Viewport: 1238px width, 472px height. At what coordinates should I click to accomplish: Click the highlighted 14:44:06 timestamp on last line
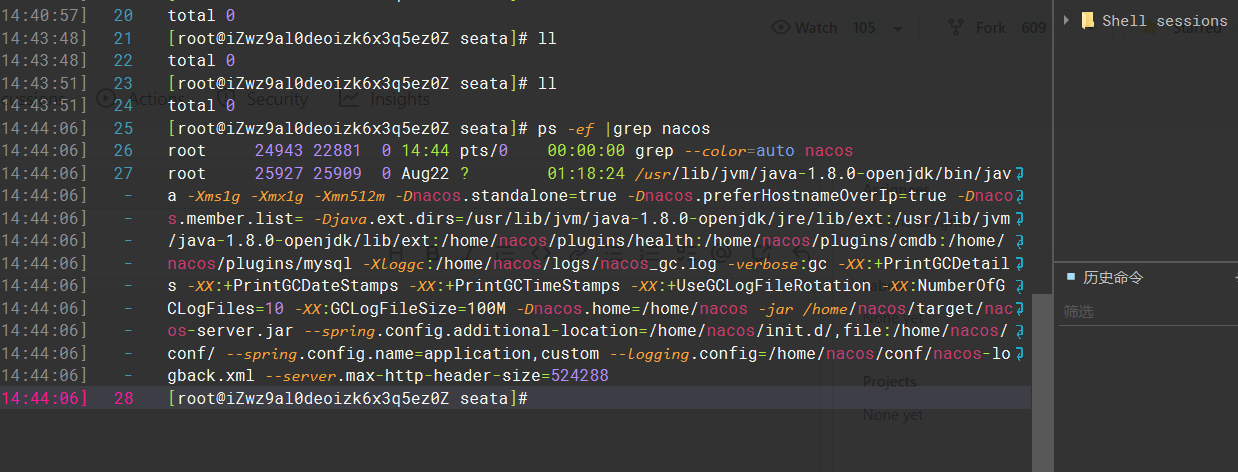coord(44,398)
